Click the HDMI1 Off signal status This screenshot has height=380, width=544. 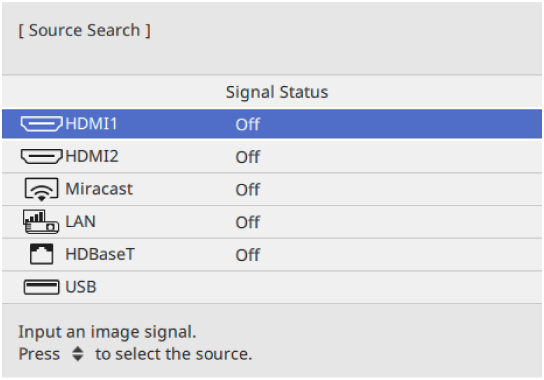248,124
